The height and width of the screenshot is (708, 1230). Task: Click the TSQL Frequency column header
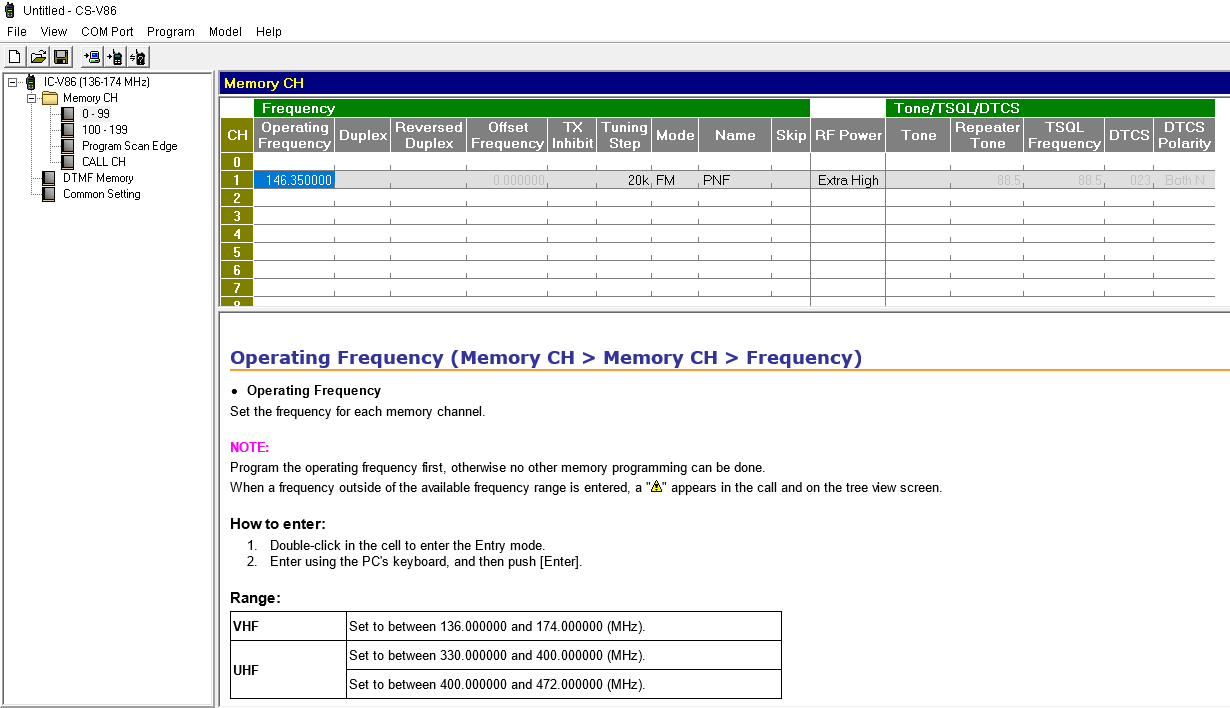click(x=1064, y=135)
